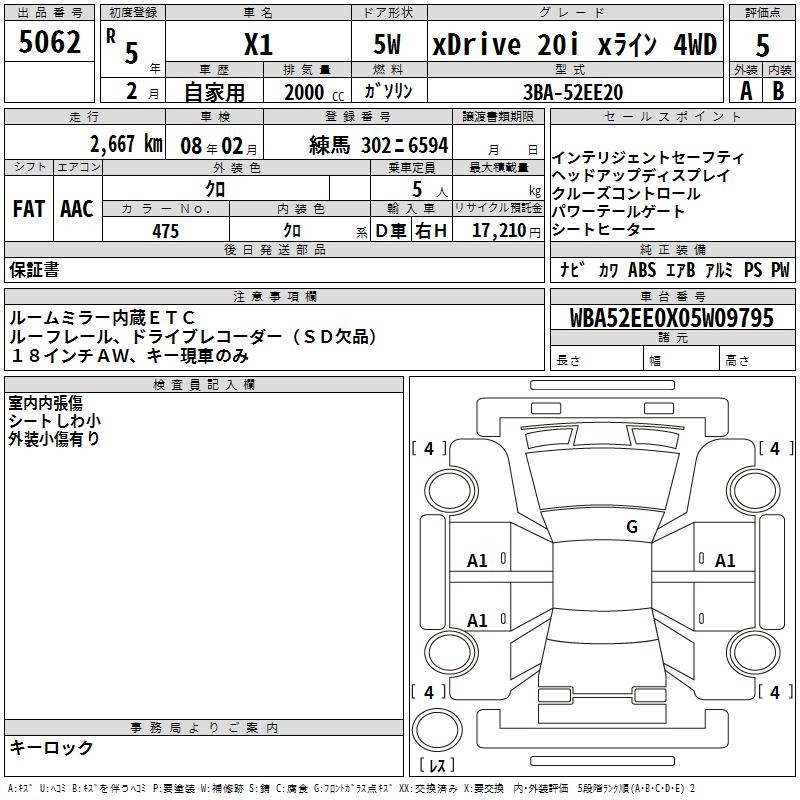The image size is (800, 800).
Task: Click the 保証書 later-shipped item
Action: [x=34, y=270]
